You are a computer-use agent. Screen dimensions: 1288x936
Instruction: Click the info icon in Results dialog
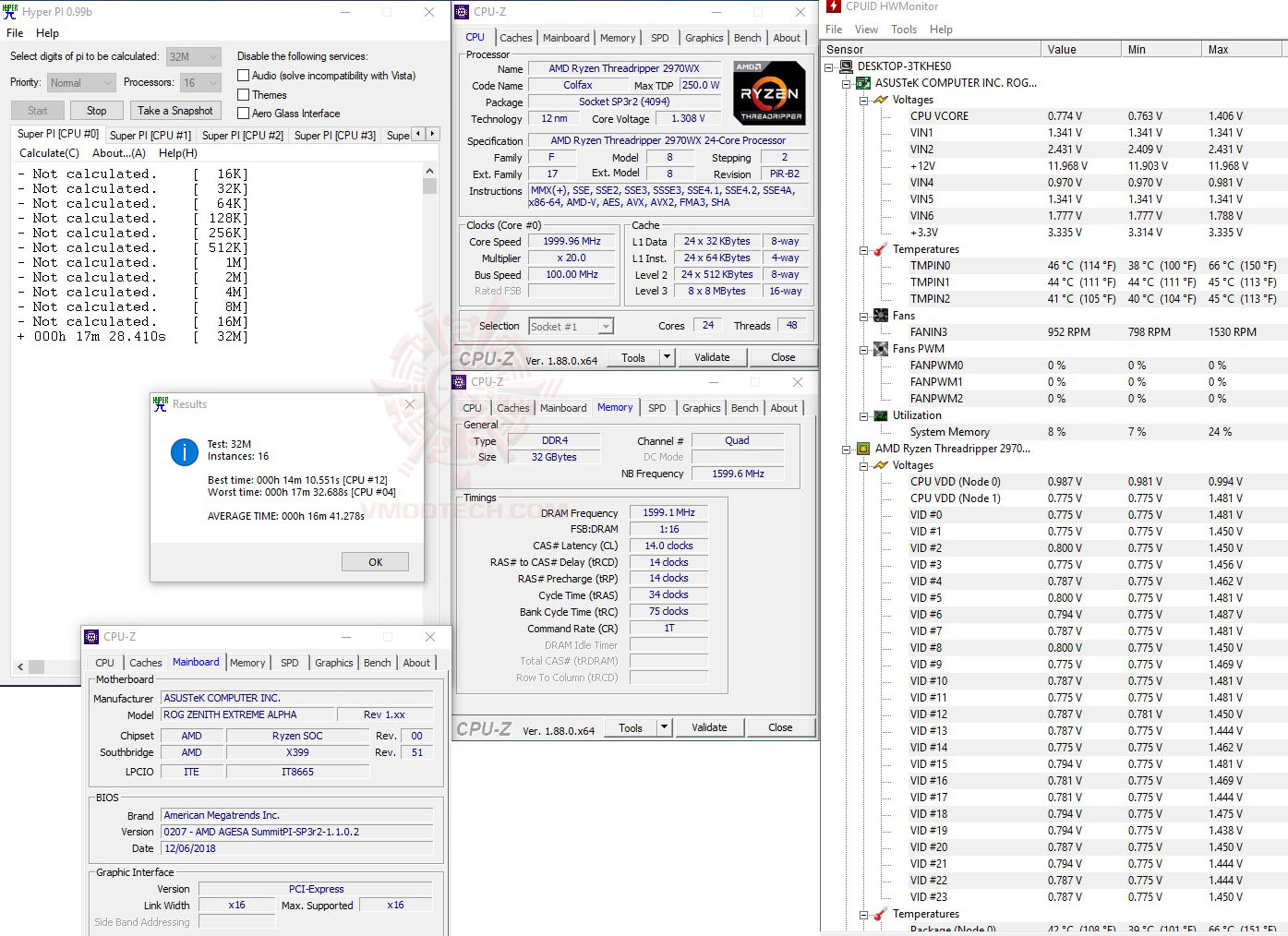click(x=185, y=452)
